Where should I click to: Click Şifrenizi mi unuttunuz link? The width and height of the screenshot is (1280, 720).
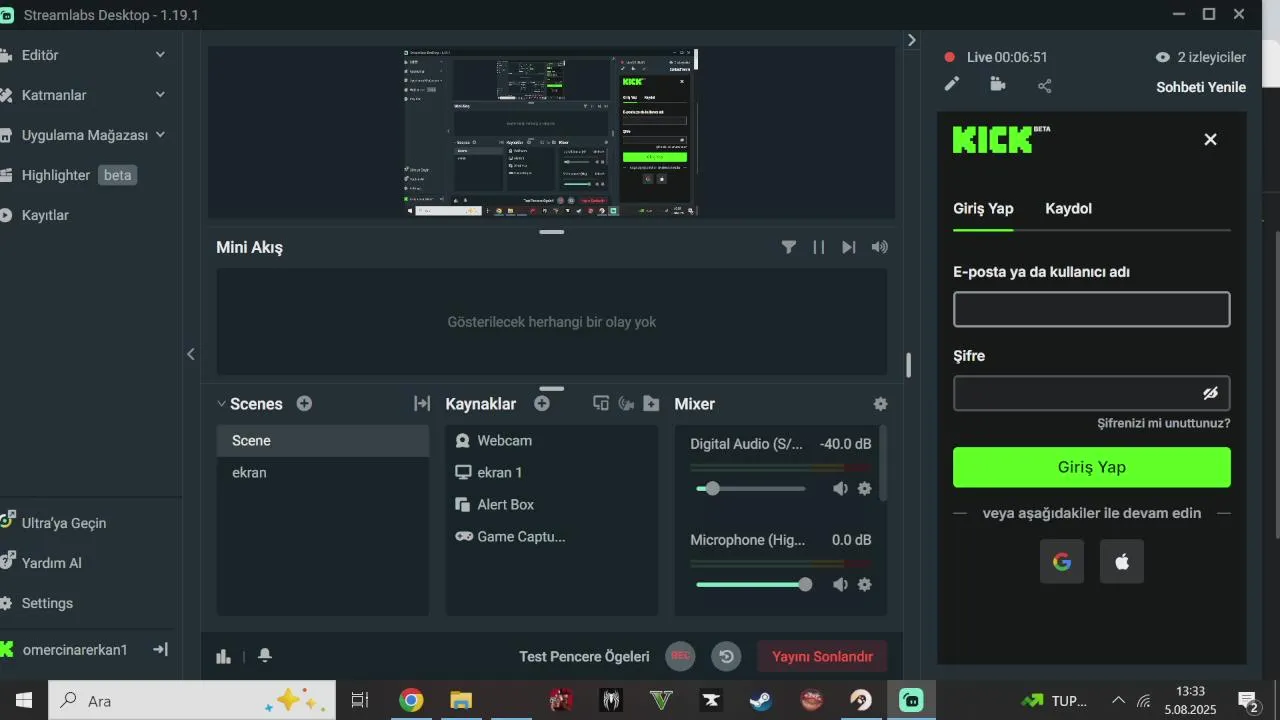pos(1164,423)
